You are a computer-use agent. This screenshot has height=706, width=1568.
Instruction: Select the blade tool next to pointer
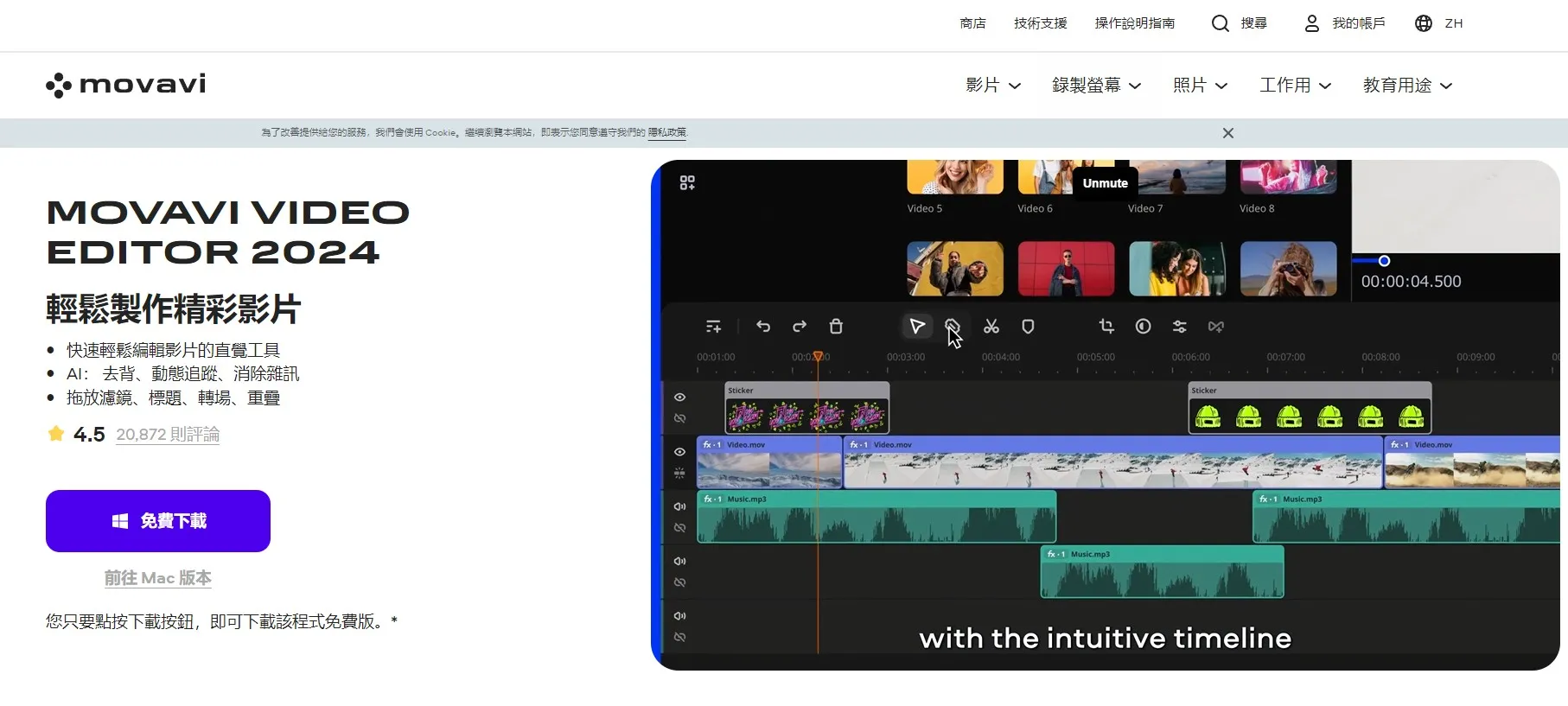pyautogui.click(x=952, y=326)
